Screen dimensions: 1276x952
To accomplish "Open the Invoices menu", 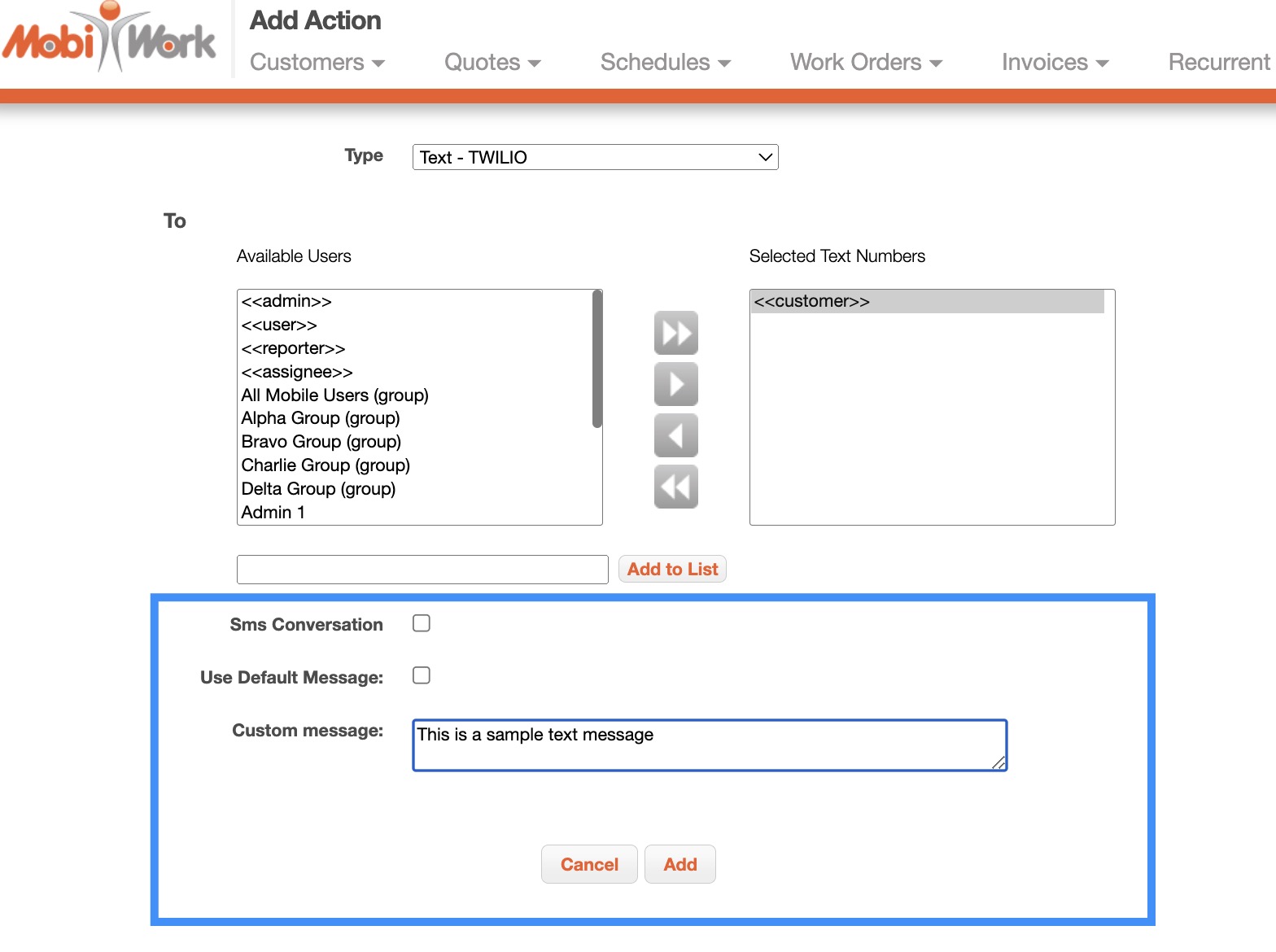I will click(1054, 63).
